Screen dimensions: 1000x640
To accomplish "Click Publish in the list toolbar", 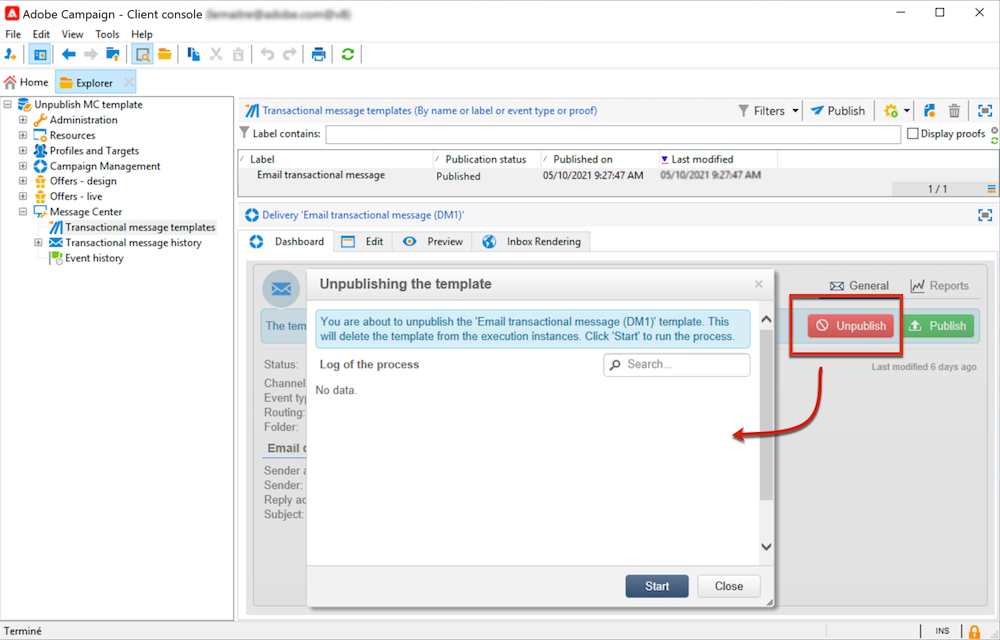I will (x=837, y=111).
